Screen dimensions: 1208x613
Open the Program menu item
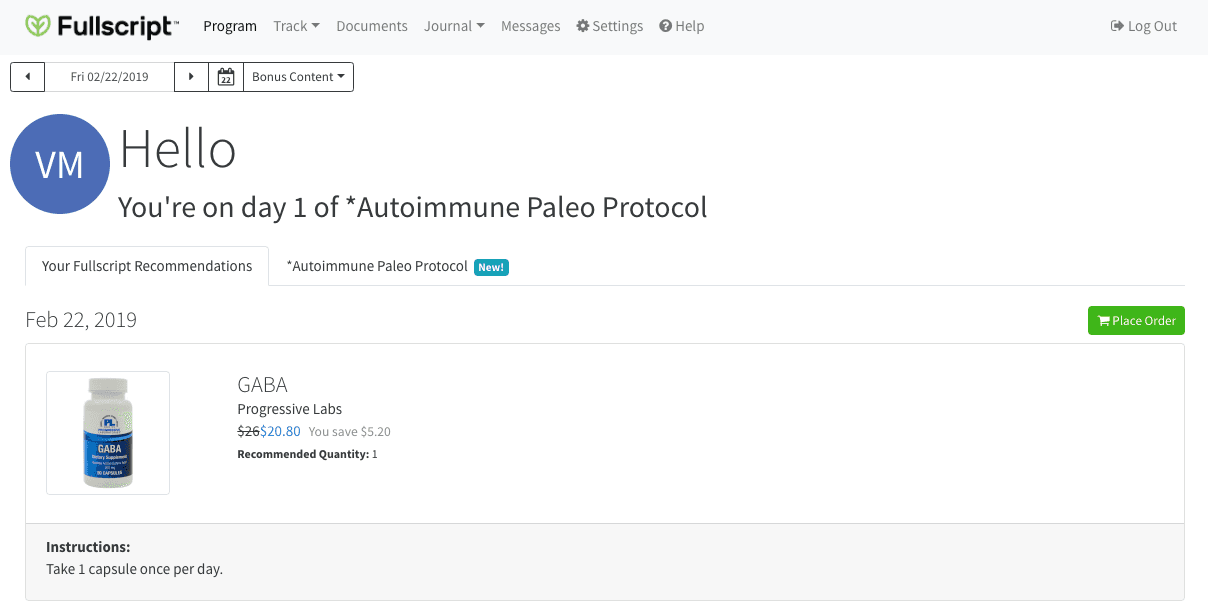230,26
